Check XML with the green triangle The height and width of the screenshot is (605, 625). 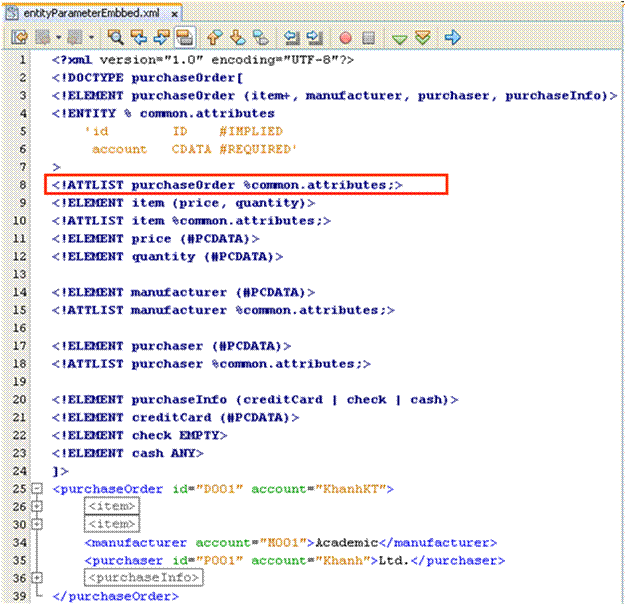(399, 39)
